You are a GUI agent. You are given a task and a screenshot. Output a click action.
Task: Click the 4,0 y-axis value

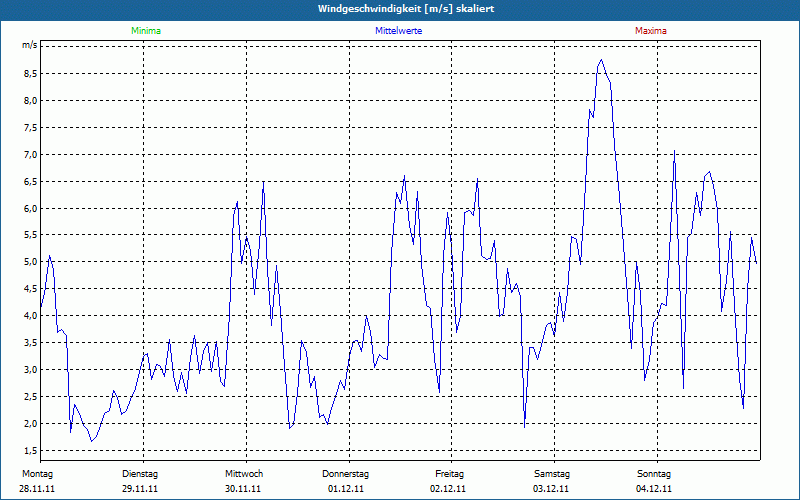pyautogui.click(x=31, y=316)
